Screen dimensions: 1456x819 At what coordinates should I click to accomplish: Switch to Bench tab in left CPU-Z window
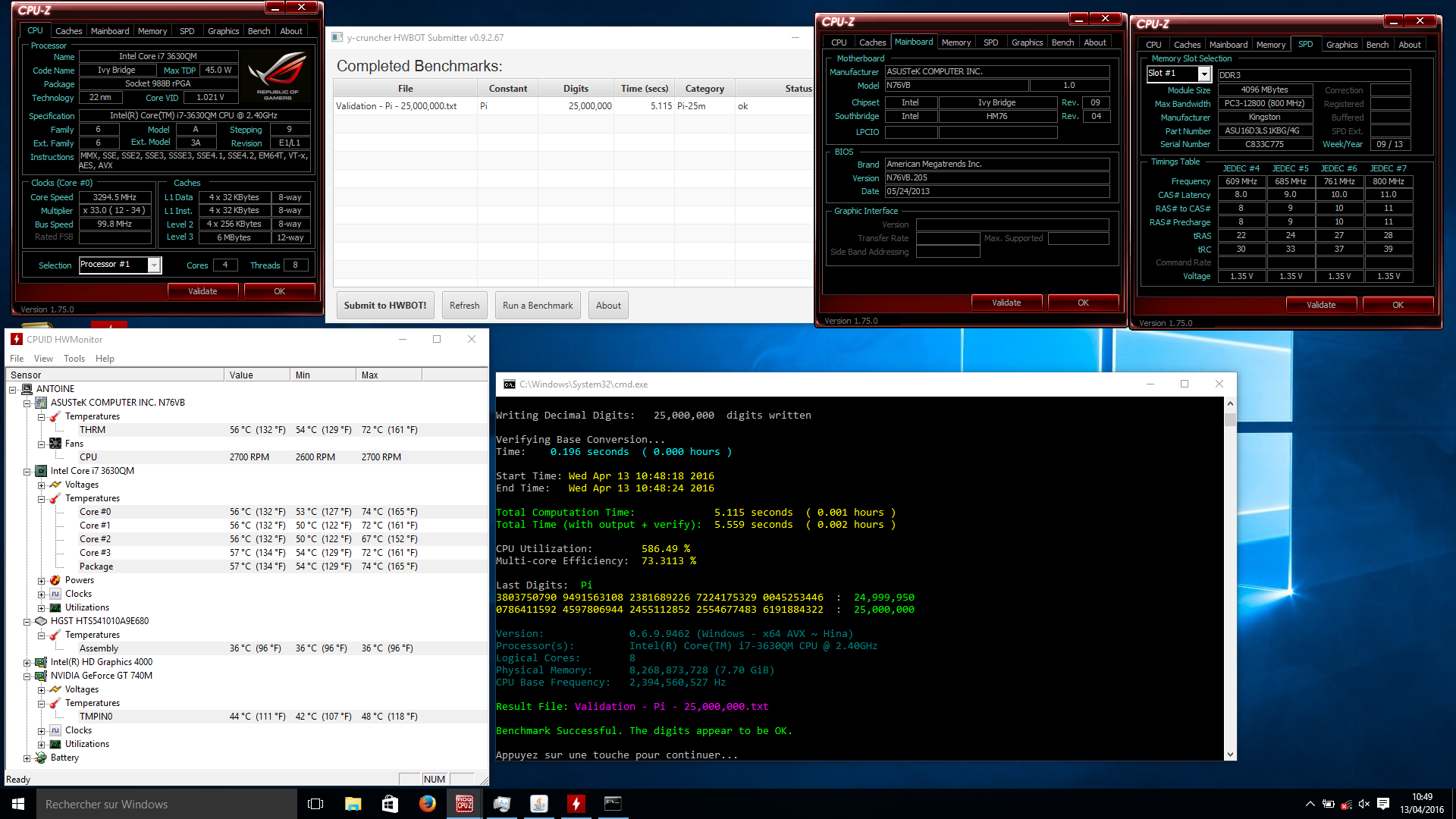tap(259, 31)
